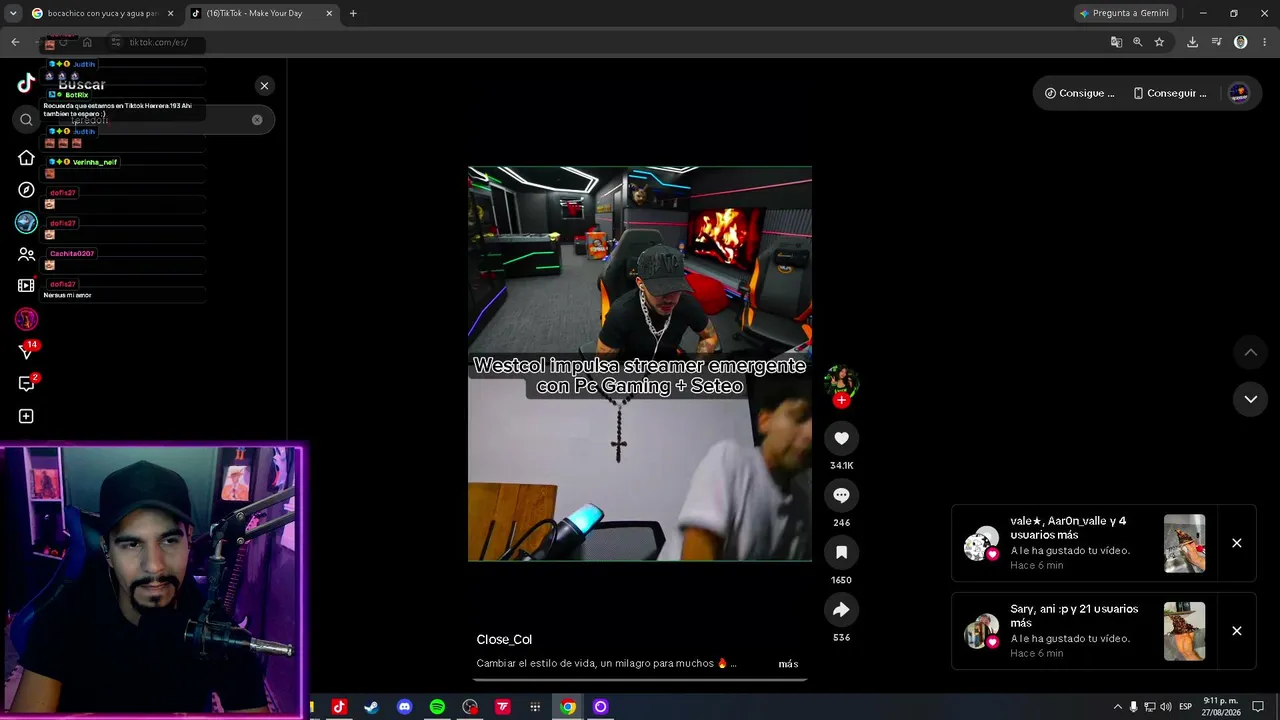Open Messages icon with 2 badge

tap(27, 383)
